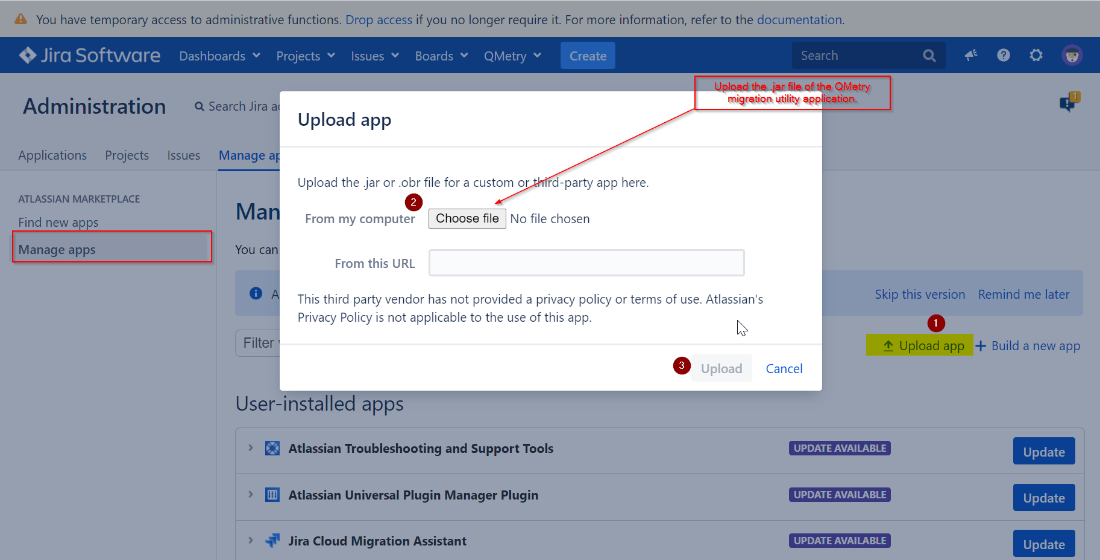
Task: Click the Atlassian Marketplace sidebar heading
Action: (x=79, y=199)
